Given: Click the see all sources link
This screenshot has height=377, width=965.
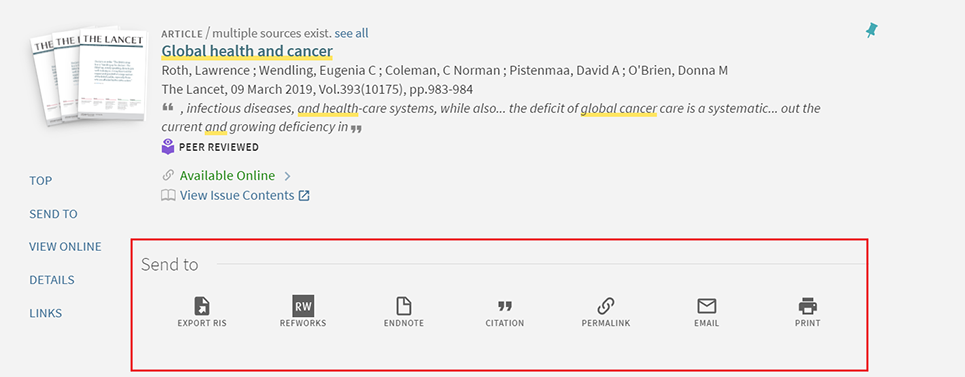Looking at the screenshot, I should [x=351, y=33].
